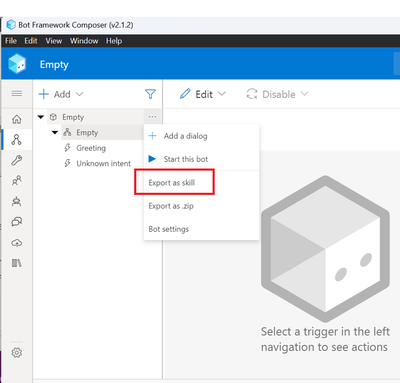This screenshot has width=400, height=383.
Task: Open the Edit dropdown in toolbar
Action: [203, 94]
